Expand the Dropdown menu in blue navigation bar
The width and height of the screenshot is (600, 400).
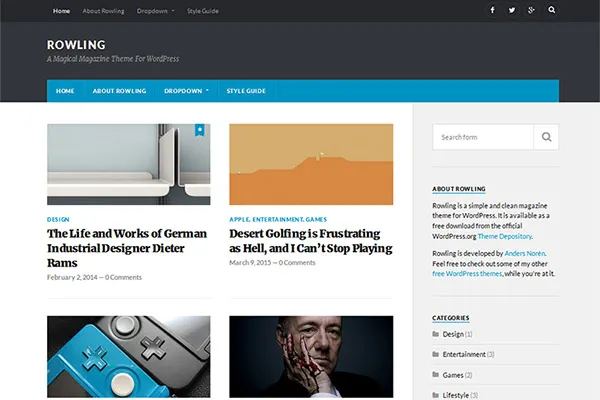click(187, 91)
